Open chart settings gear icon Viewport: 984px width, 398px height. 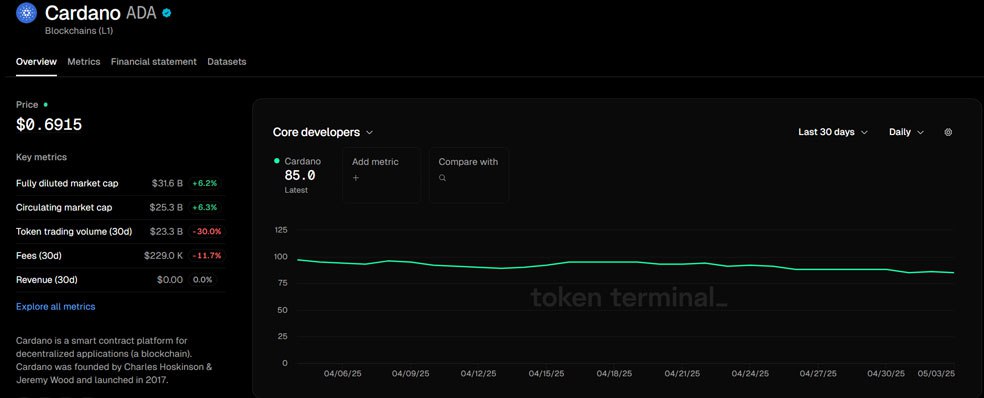[948, 132]
